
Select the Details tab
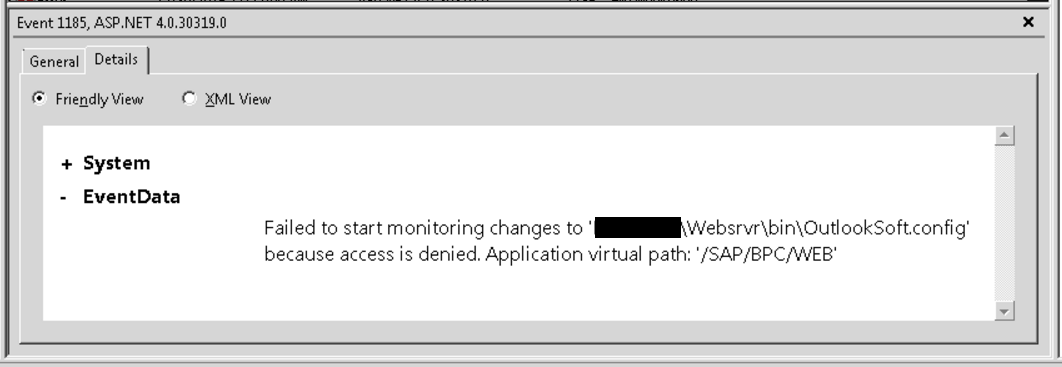(116, 60)
